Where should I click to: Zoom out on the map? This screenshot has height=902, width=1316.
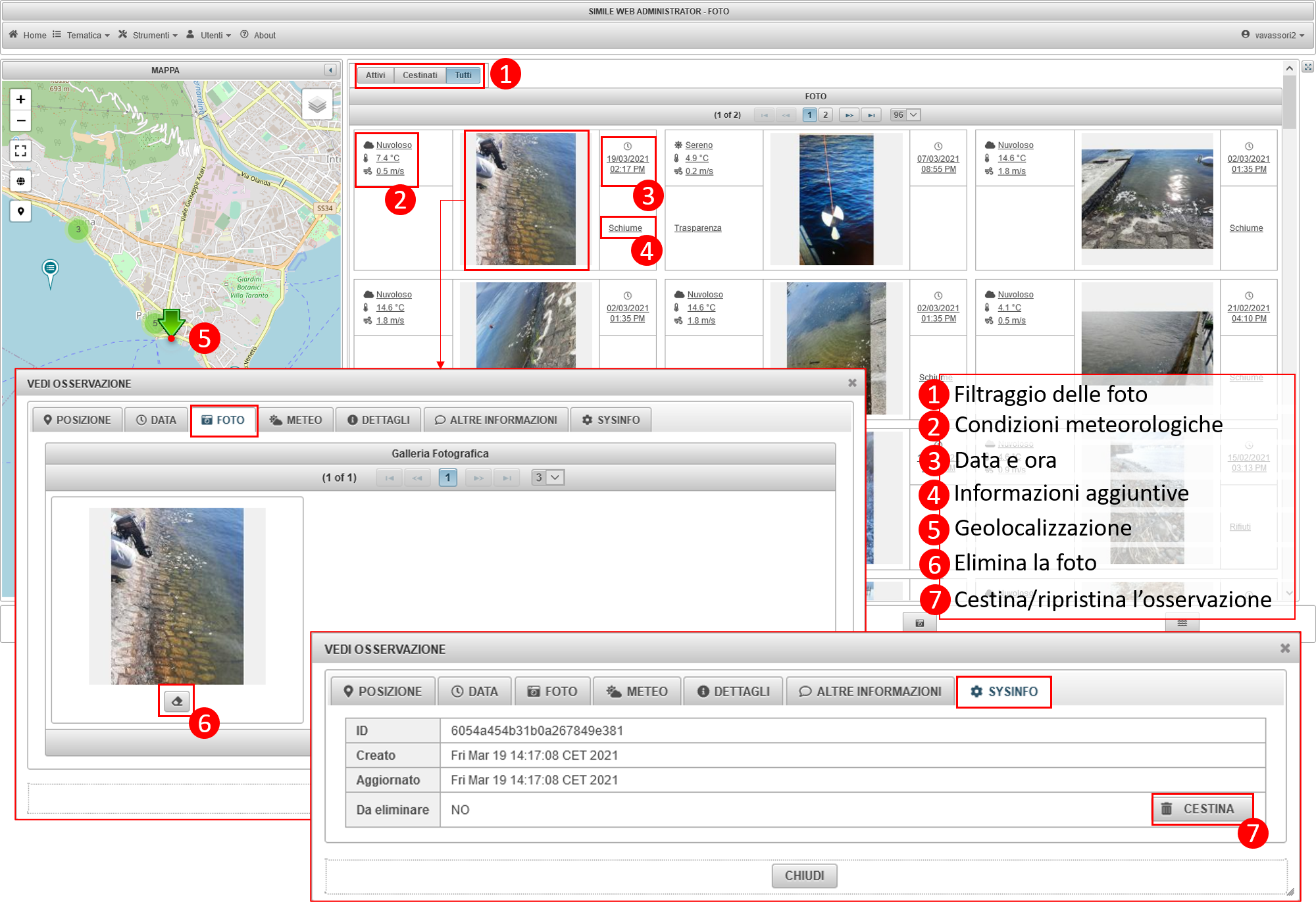[x=20, y=120]
